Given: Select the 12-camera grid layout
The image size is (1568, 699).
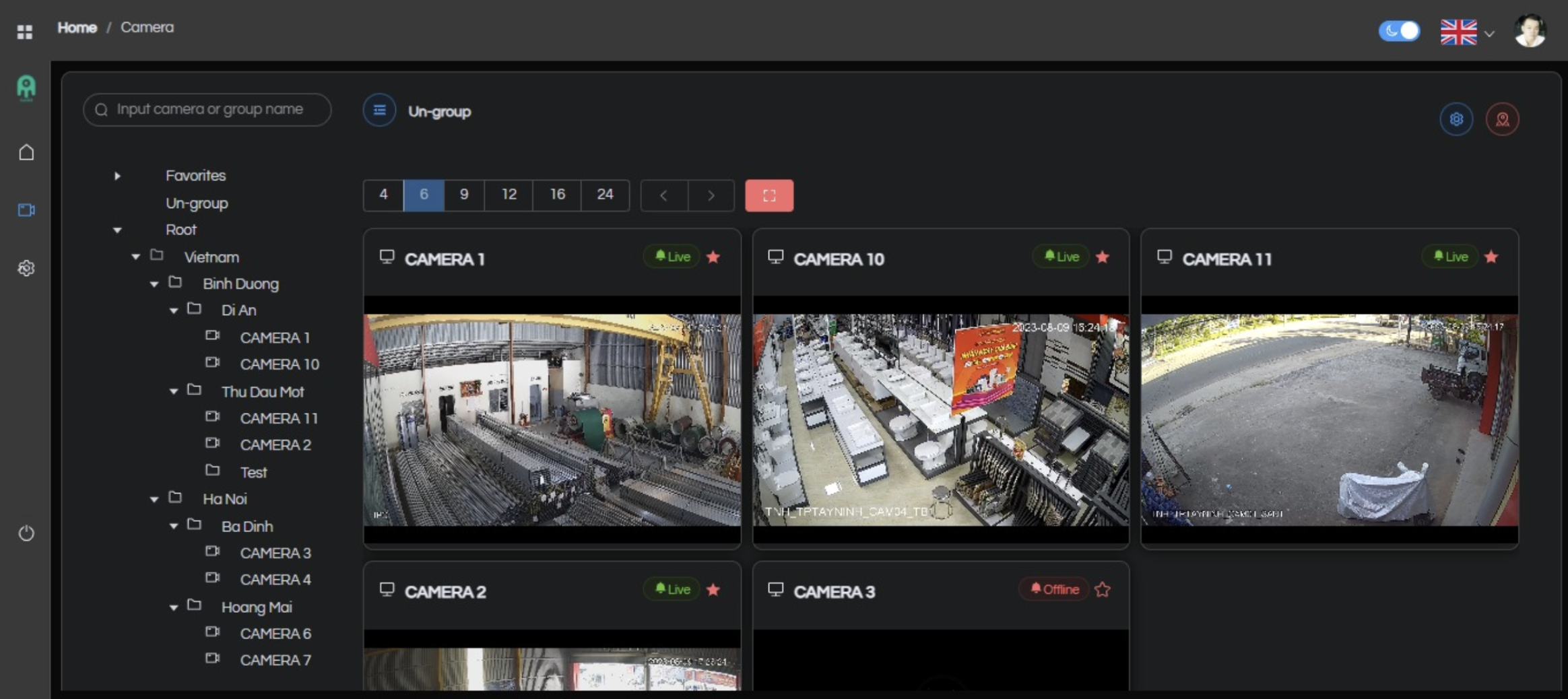Looking at the screenshot, I should pos(509,195).
